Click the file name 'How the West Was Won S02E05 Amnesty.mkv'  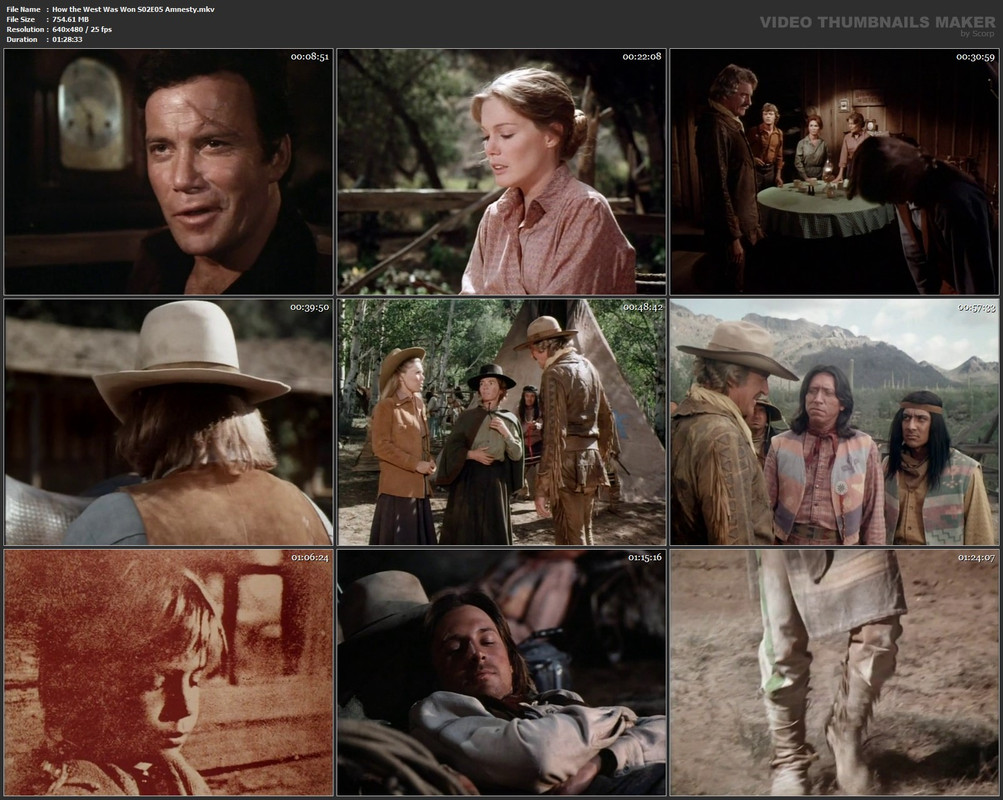[x=133, y=10]
